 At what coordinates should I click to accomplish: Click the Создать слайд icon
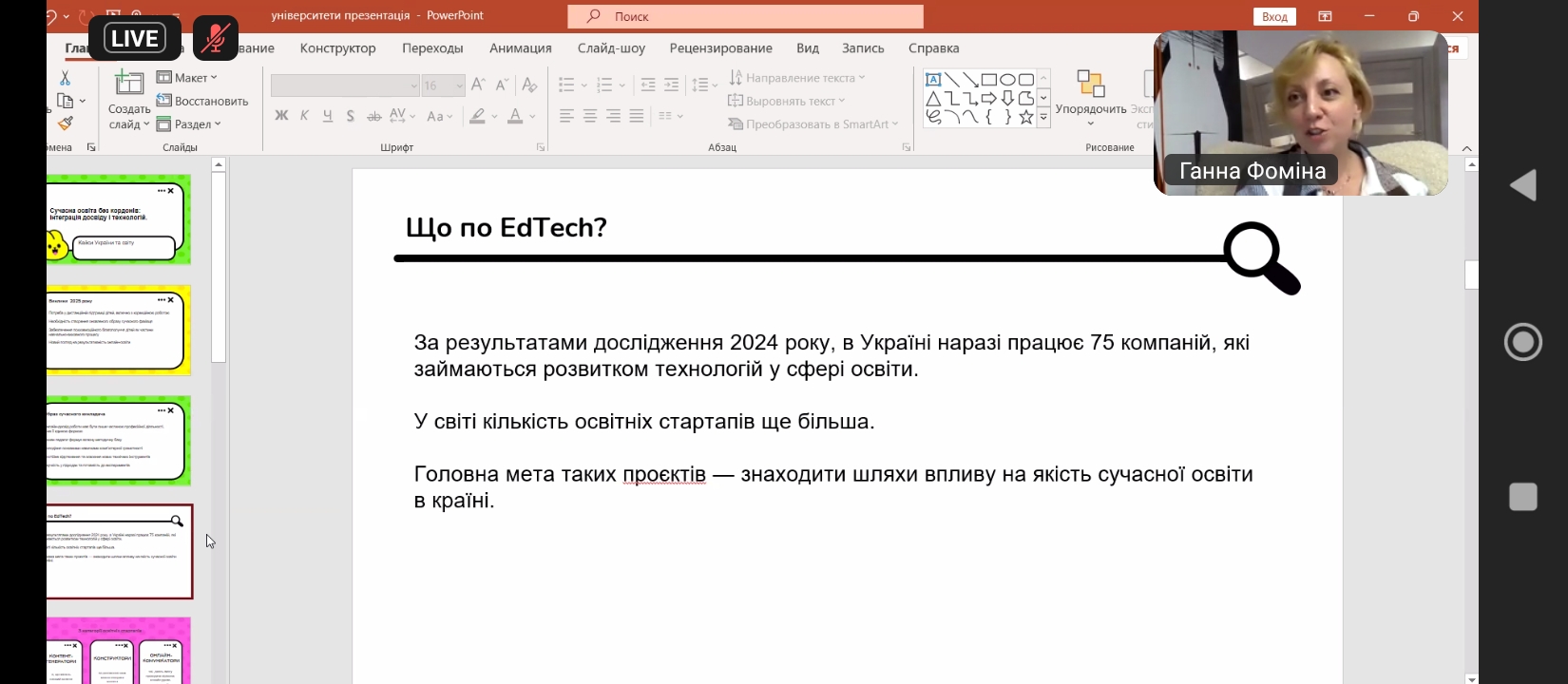pyautogui.click(x=128, y=84)
